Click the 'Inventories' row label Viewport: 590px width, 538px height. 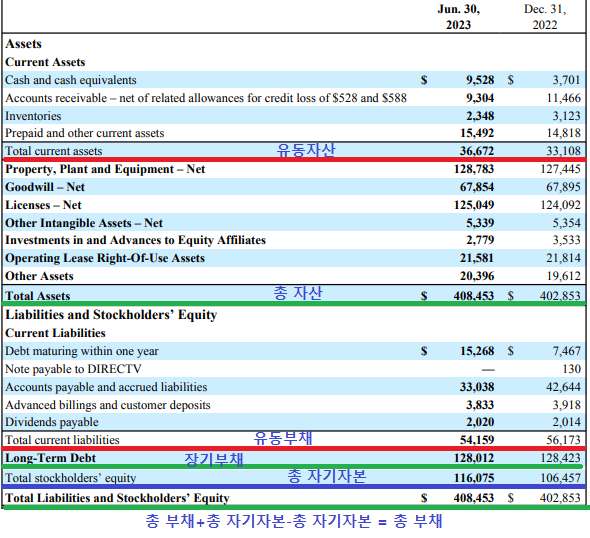(33, 116)
